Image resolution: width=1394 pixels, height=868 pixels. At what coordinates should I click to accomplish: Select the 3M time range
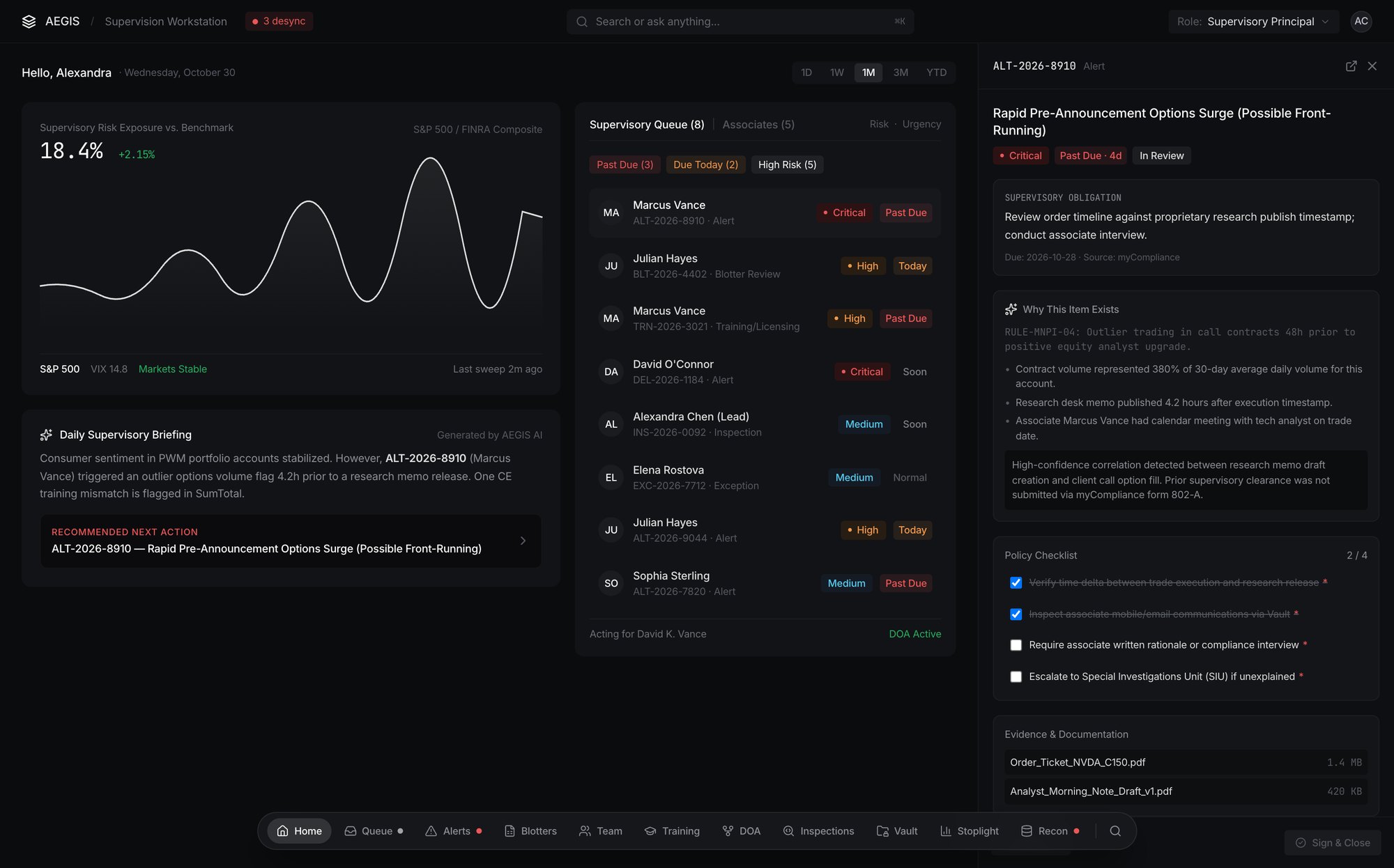(901, 72)
